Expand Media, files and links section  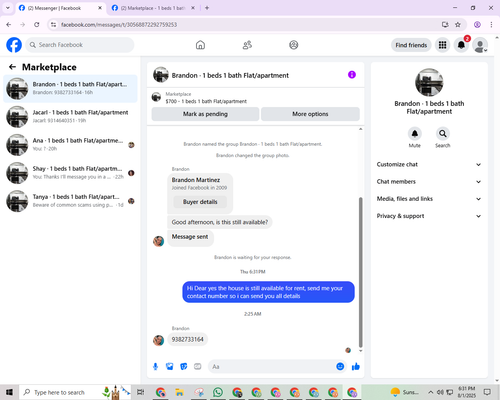coord(429,199)
